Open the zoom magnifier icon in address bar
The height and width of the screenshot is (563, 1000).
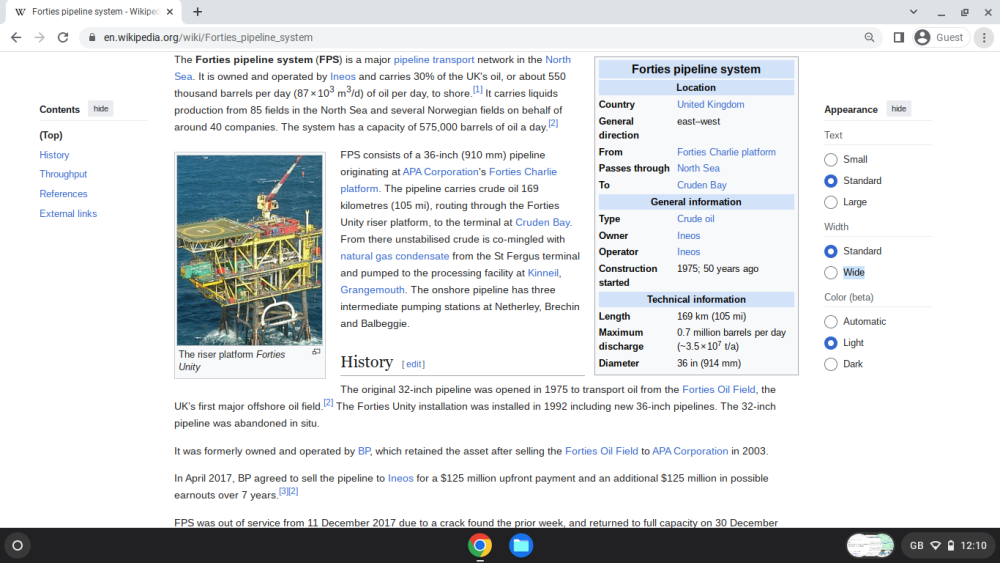(x=869, y=38)
